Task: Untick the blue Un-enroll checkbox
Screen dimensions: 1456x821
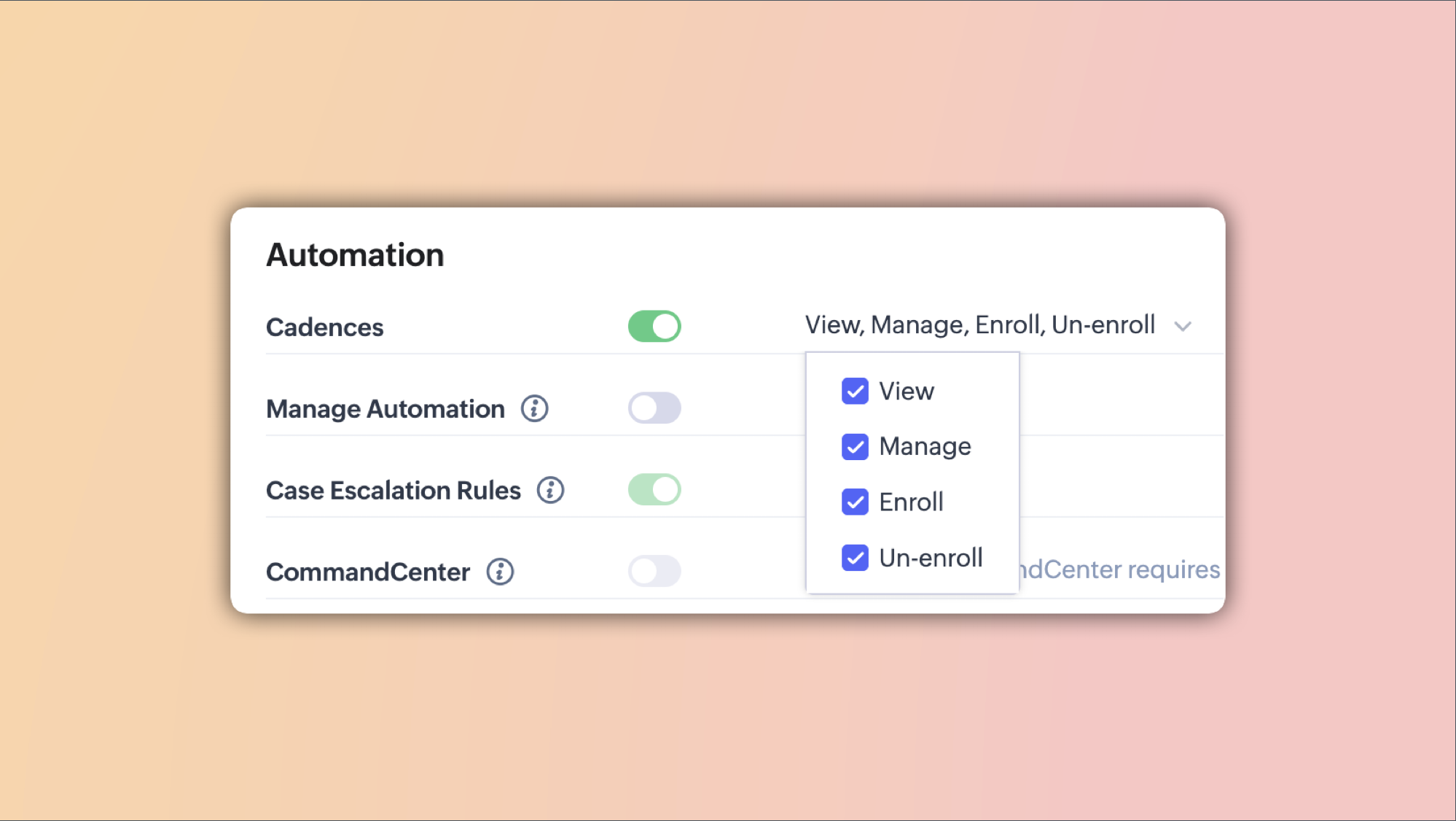Action: (x=855, y=558)
